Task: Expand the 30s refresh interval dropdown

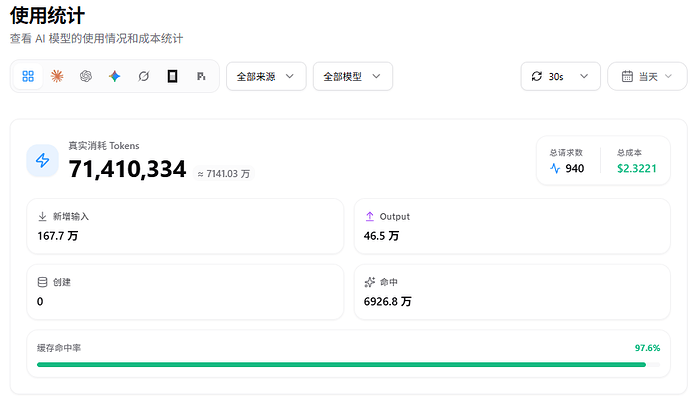Action: point(561,77)
